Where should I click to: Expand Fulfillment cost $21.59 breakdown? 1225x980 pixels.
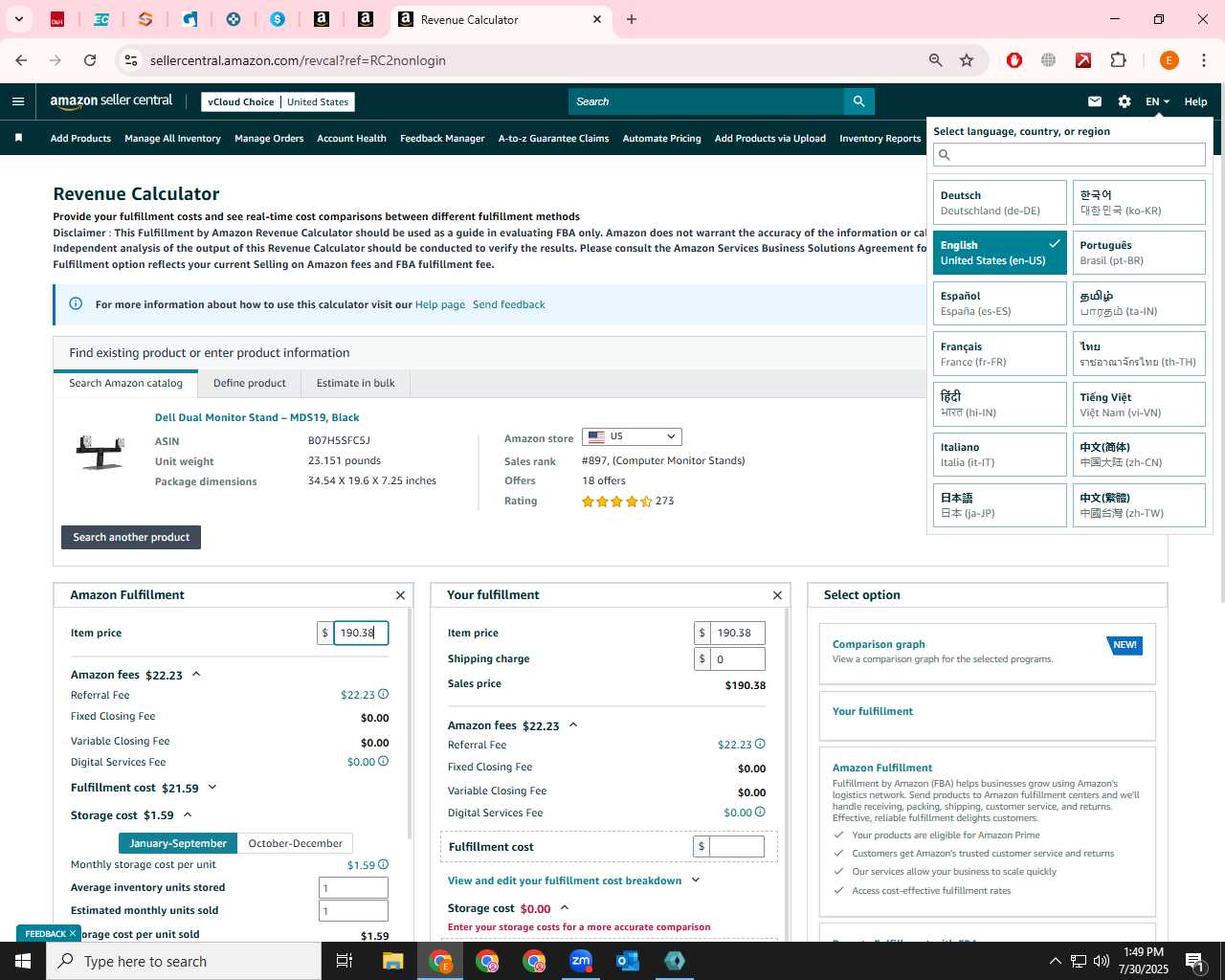tap(212, 788)
